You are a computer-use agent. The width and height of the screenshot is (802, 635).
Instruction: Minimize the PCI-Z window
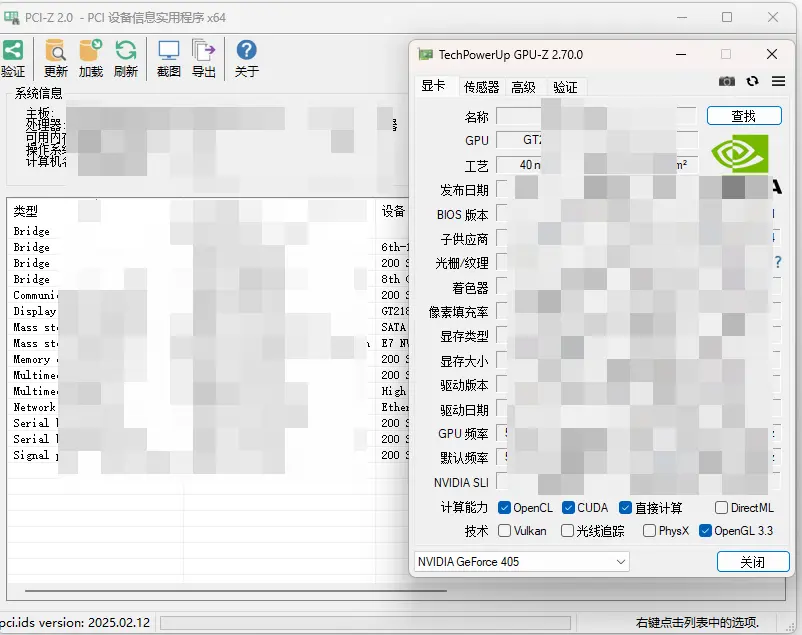point(682,17)
